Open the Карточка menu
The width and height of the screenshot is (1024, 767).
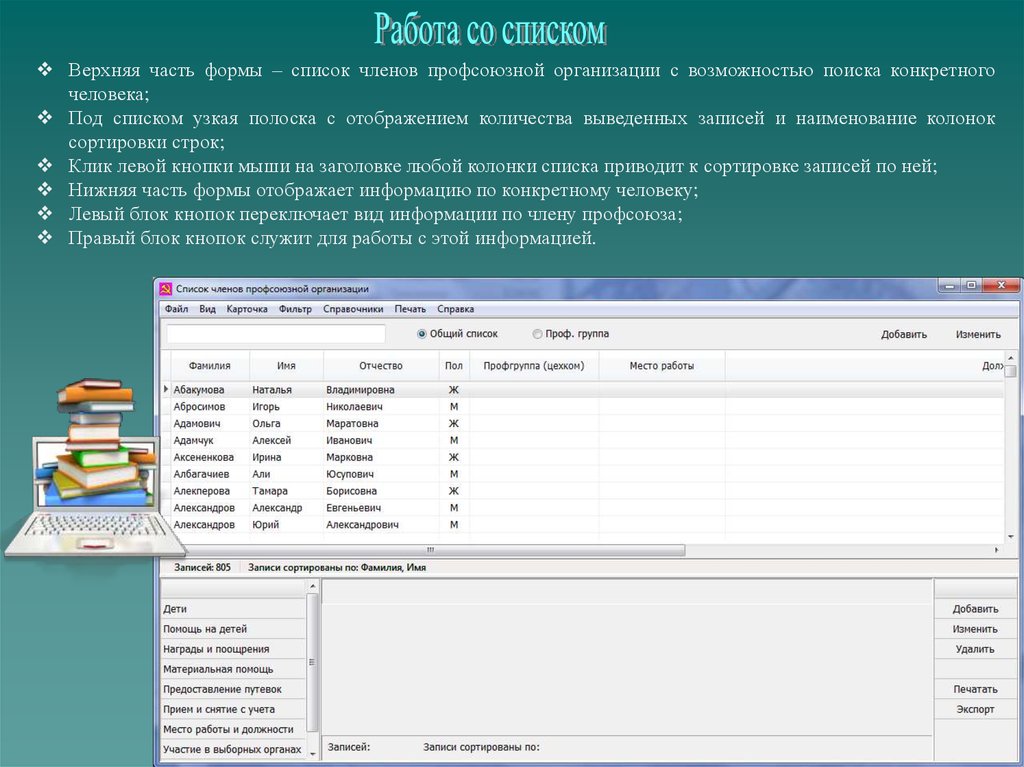pos(247,309)
